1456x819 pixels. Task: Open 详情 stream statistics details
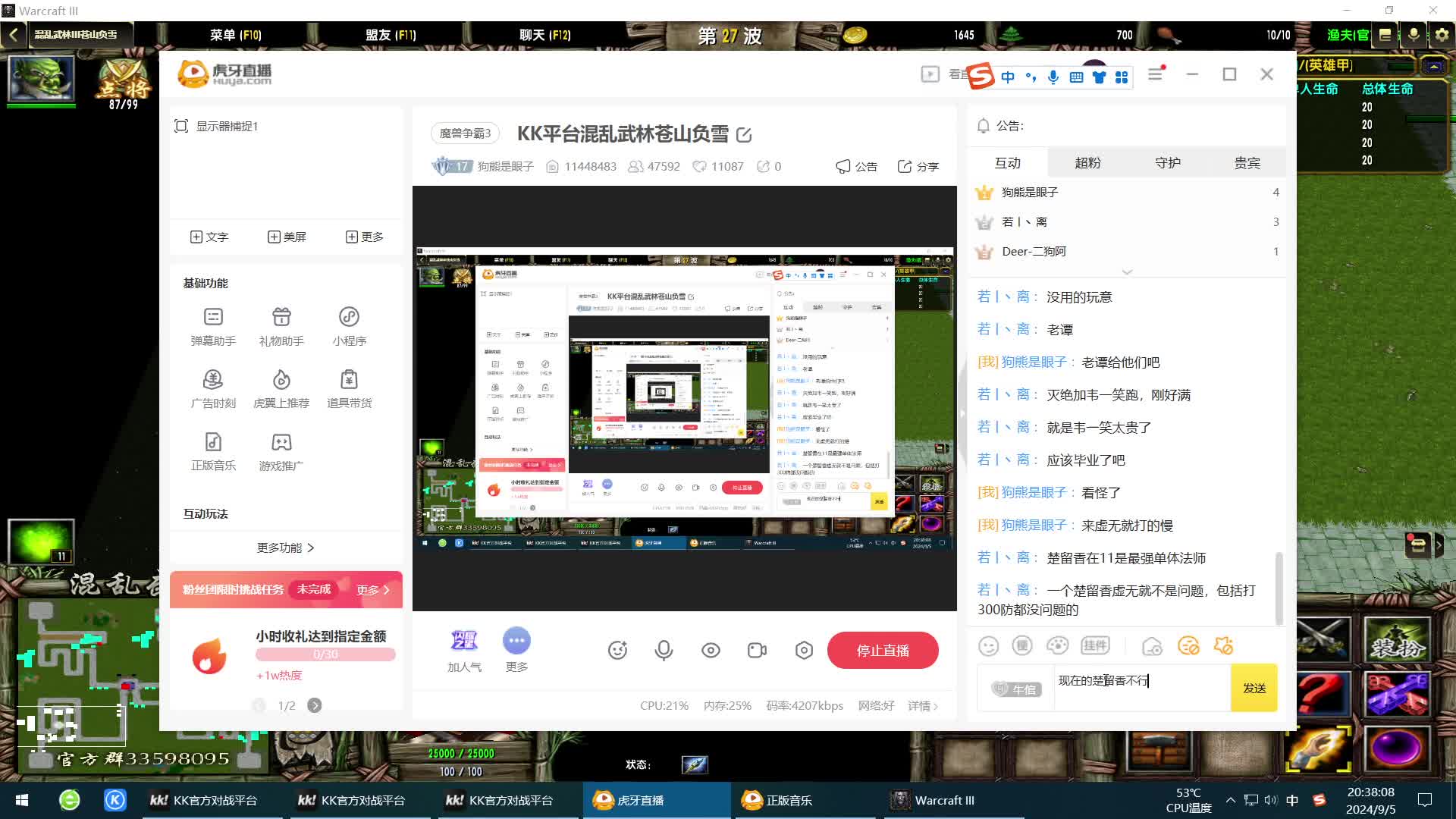[x=923, y=706]
